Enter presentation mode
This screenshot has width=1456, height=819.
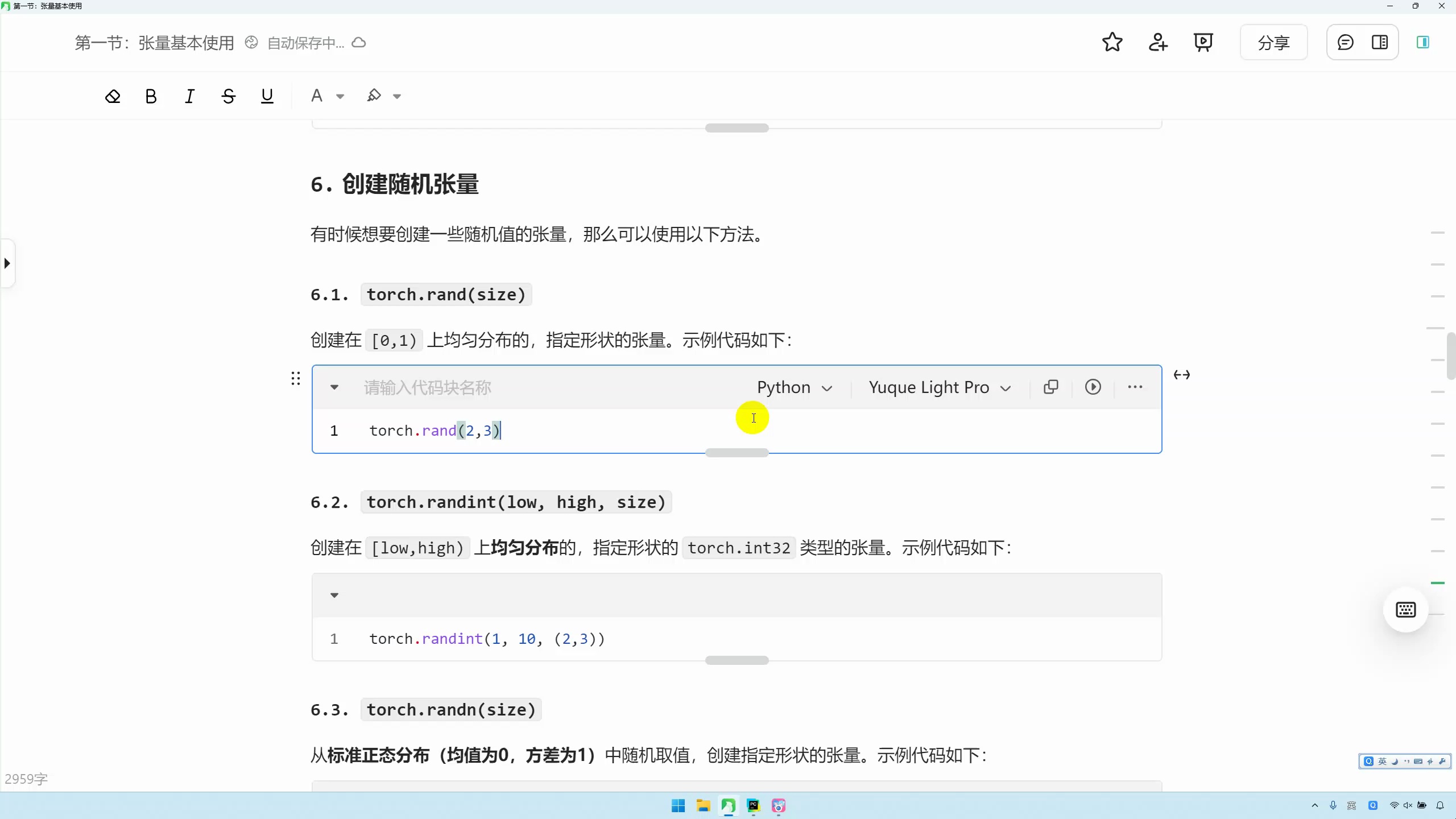click(1202, 42)
